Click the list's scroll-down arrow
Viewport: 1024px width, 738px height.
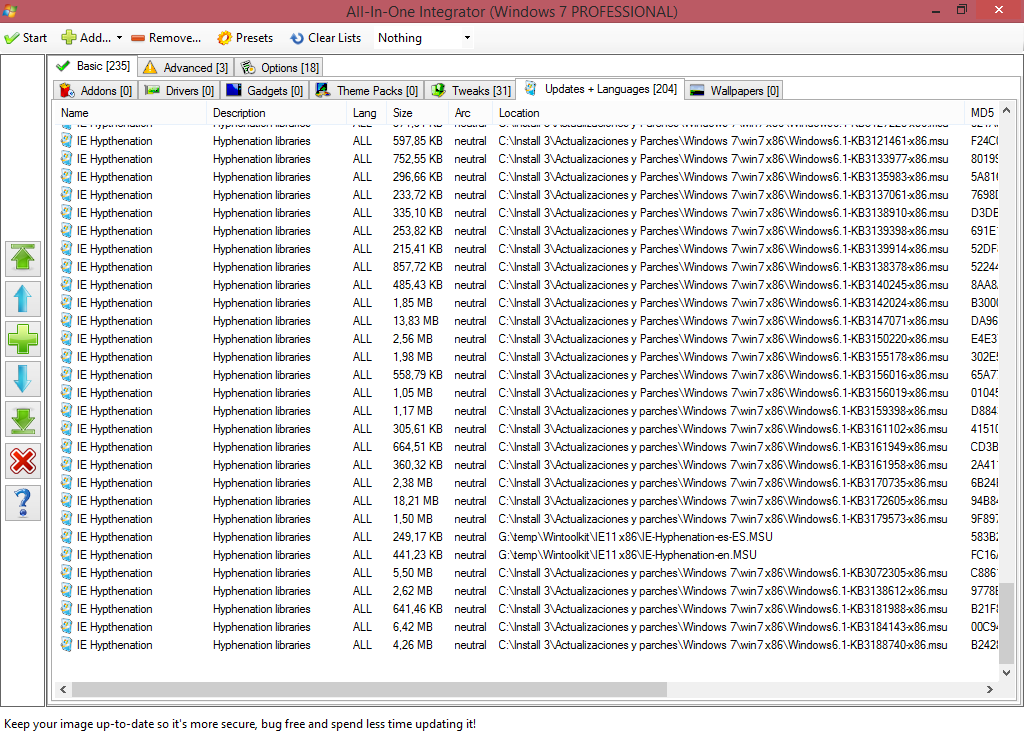tap(1006, 673)
